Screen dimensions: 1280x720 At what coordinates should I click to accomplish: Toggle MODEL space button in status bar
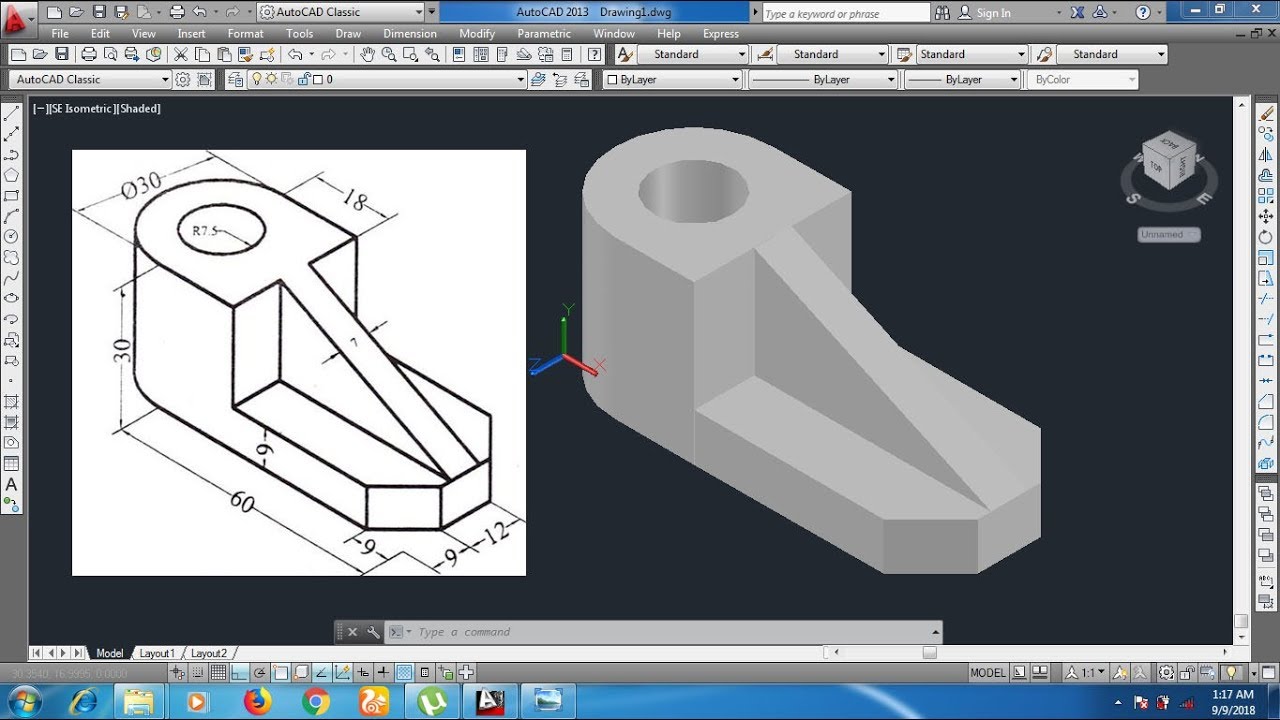987,673
